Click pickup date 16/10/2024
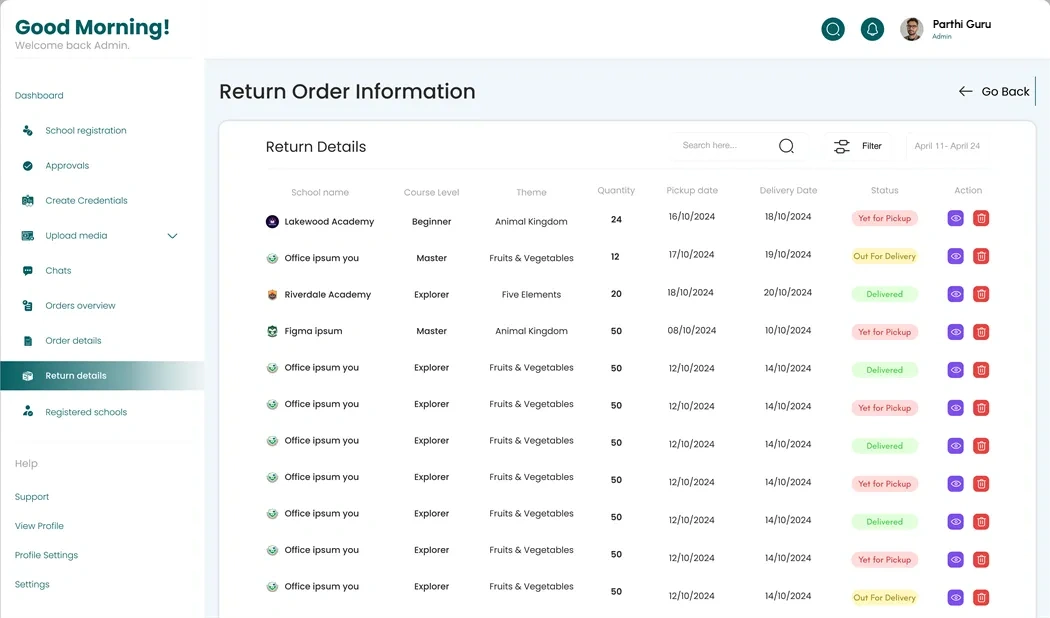The width and height of the screenshot is (1050, 618). click(692, 216)
